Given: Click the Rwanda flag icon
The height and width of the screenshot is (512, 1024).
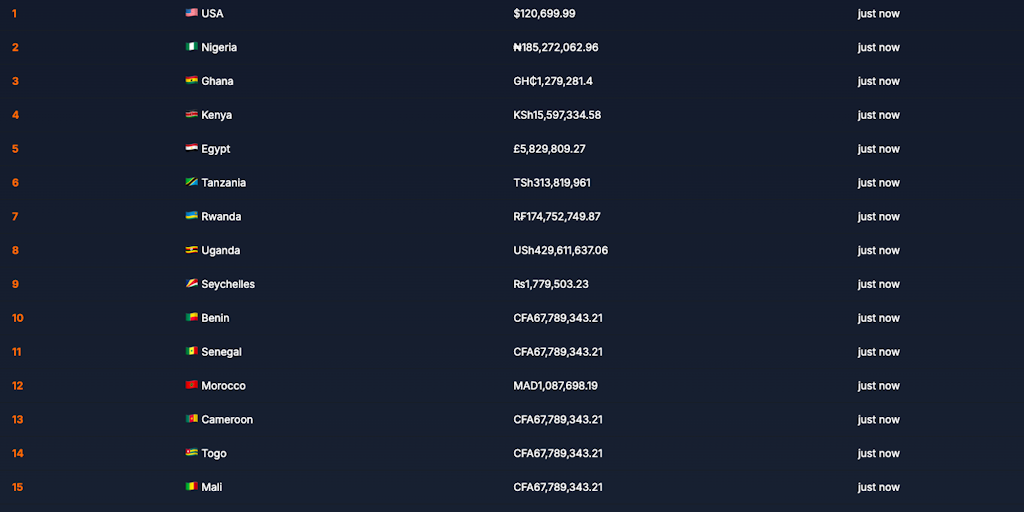Looking at the screenshot, I should 191,216.
